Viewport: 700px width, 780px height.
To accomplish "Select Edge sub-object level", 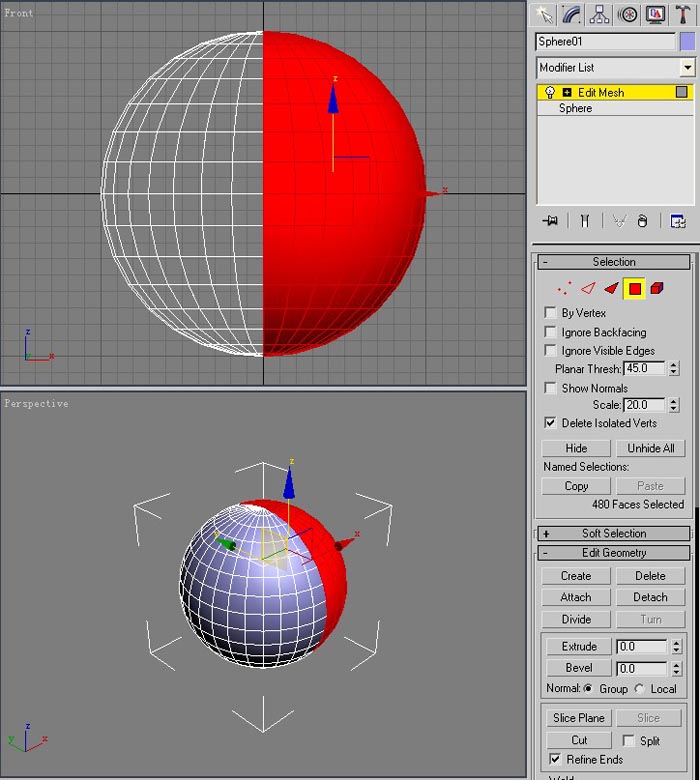I will click(589, 288).
